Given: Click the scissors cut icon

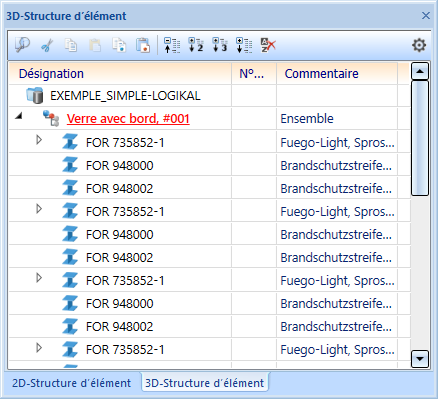Looking at the screenshot, I should click(47, 45).
